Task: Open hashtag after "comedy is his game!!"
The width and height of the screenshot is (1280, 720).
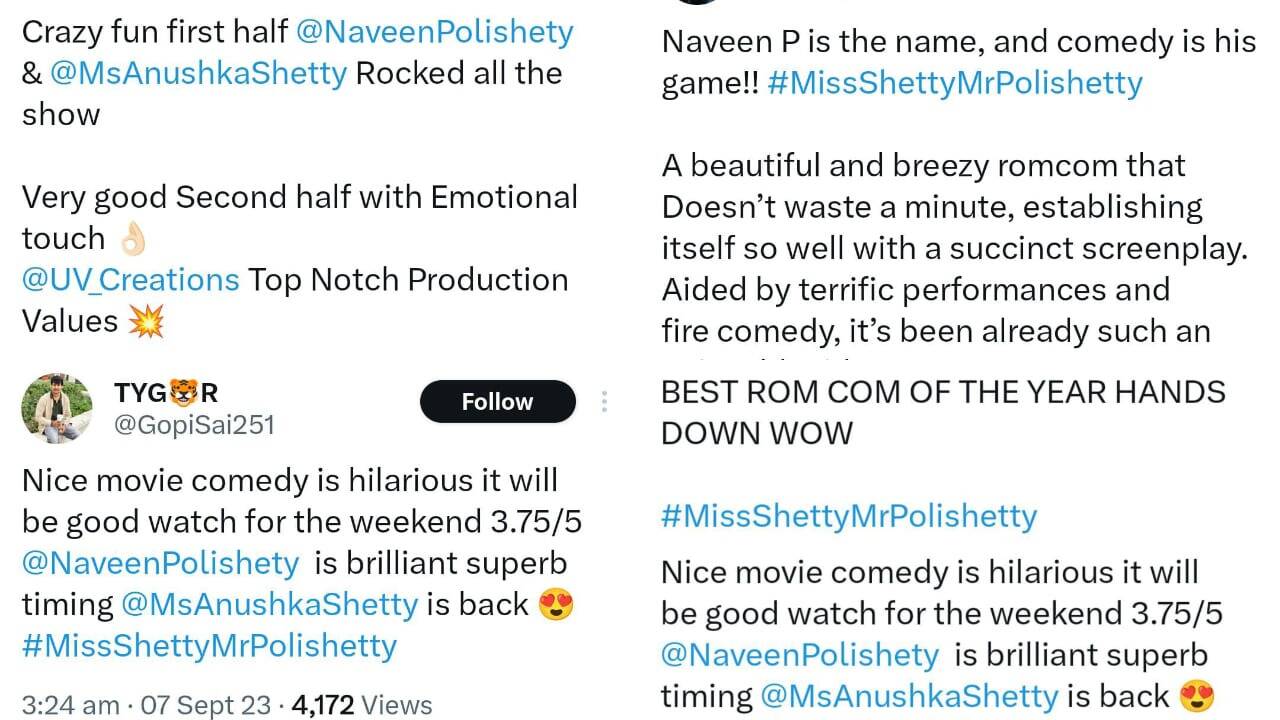Action: point(954,83)
